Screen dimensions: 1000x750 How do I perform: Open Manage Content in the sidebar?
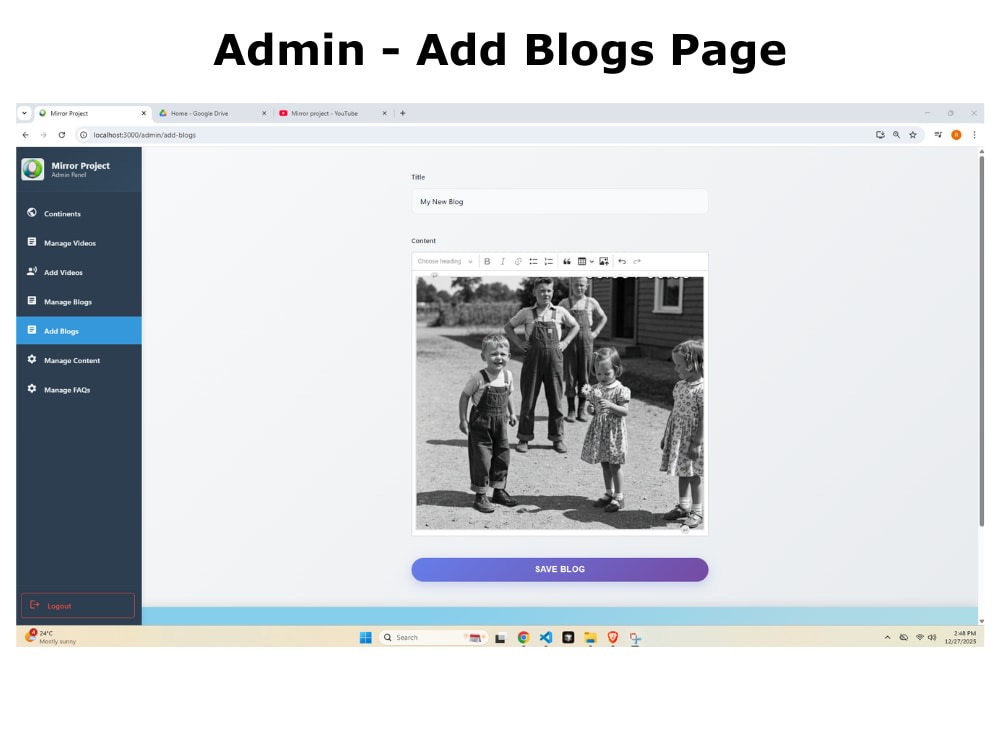pyautogui.click(x=79, y=360)
